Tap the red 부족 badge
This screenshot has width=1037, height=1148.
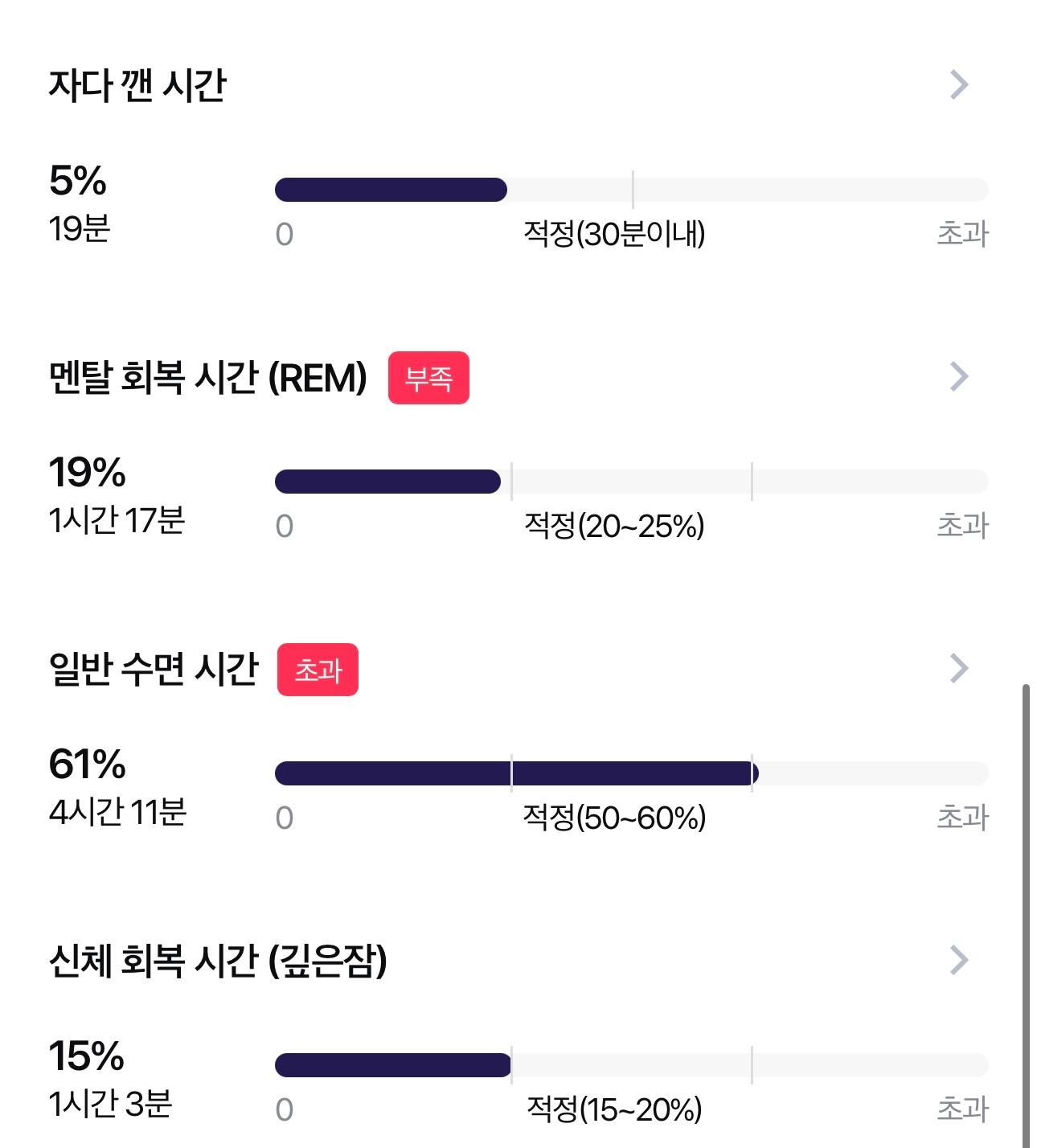tap(428, 378)
